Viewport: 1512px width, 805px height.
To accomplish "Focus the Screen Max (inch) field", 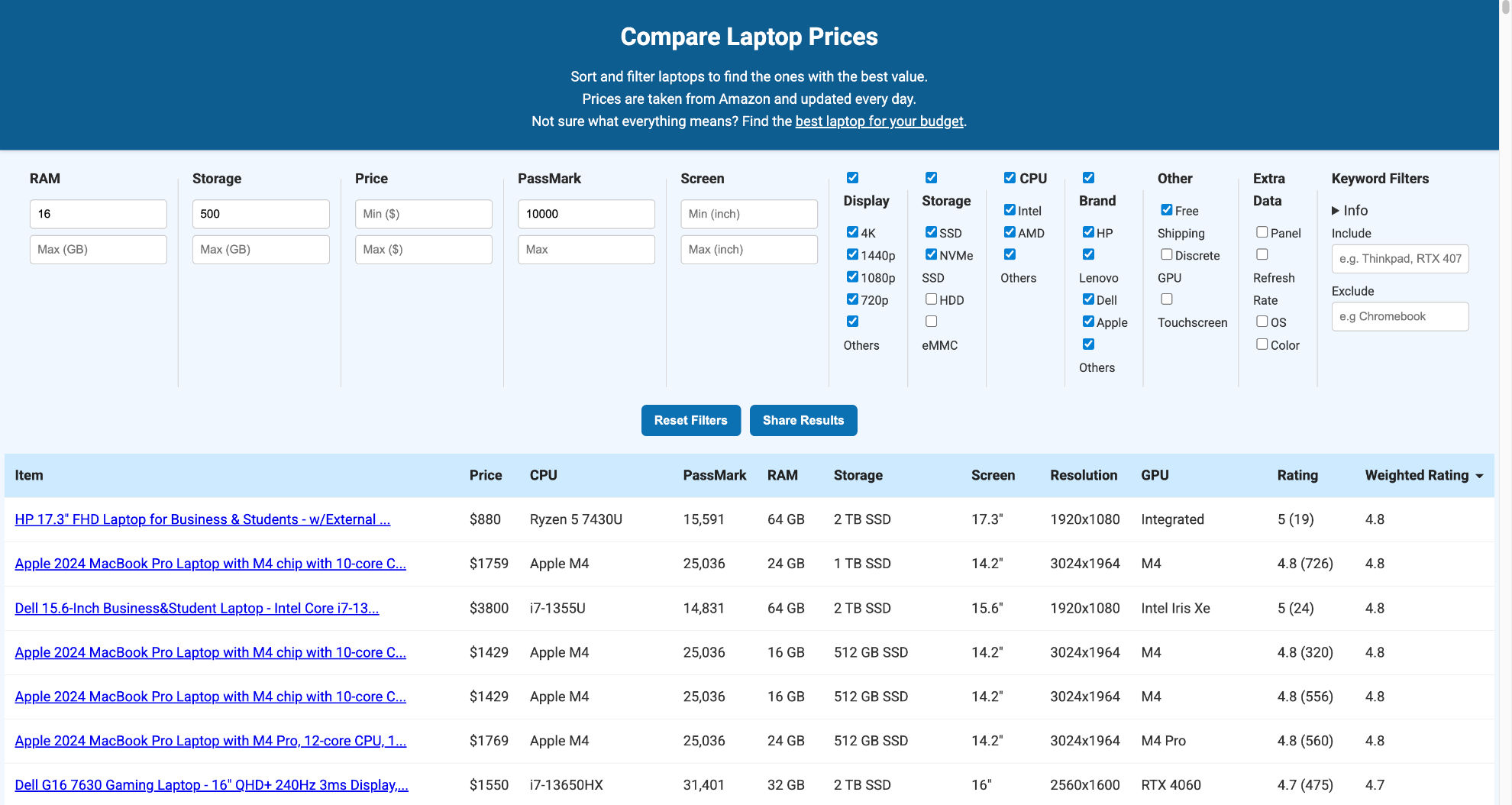I will pyautogui.click(x=749, y=250).
